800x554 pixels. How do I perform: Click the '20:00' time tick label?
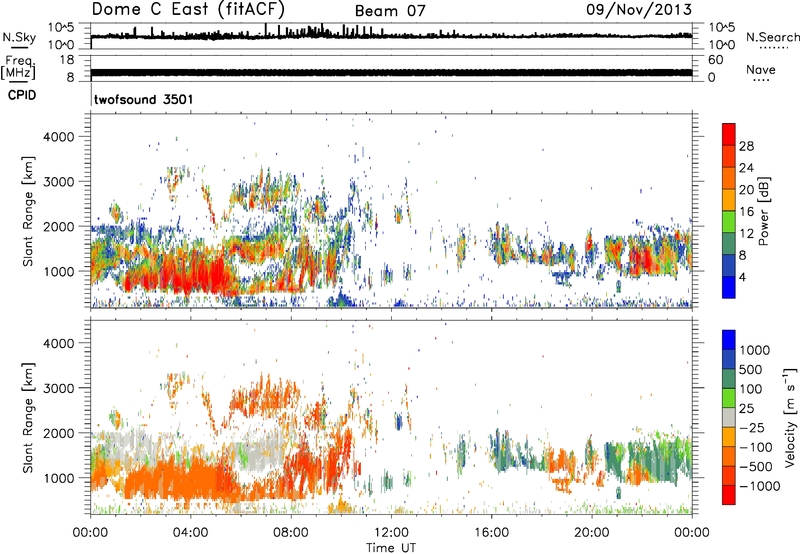coord(591,533)
